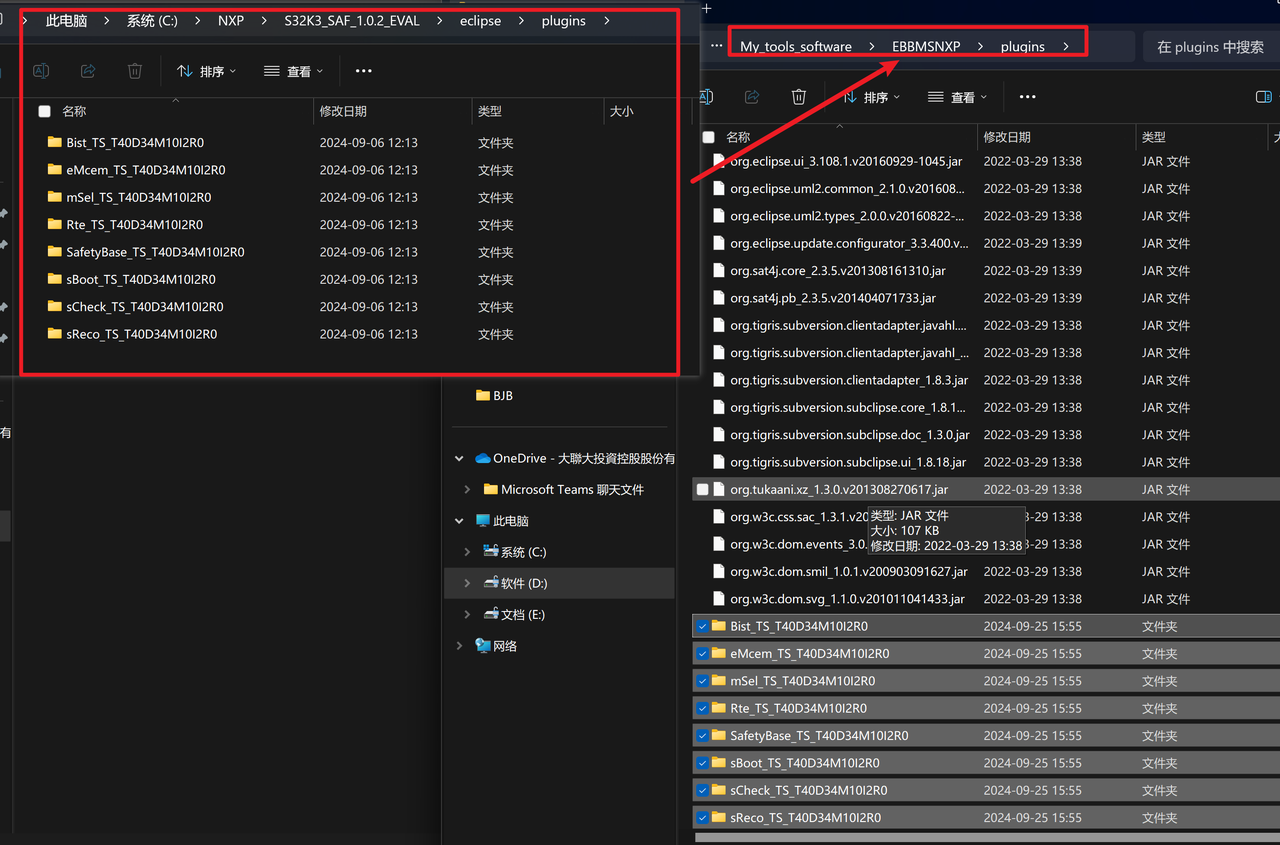Uncheck sCheck_TS_T40D34M10I2R0 checkbox in EBBMSNXP window
This screenshot has height=845, width=1280.
tap(702, 790)
